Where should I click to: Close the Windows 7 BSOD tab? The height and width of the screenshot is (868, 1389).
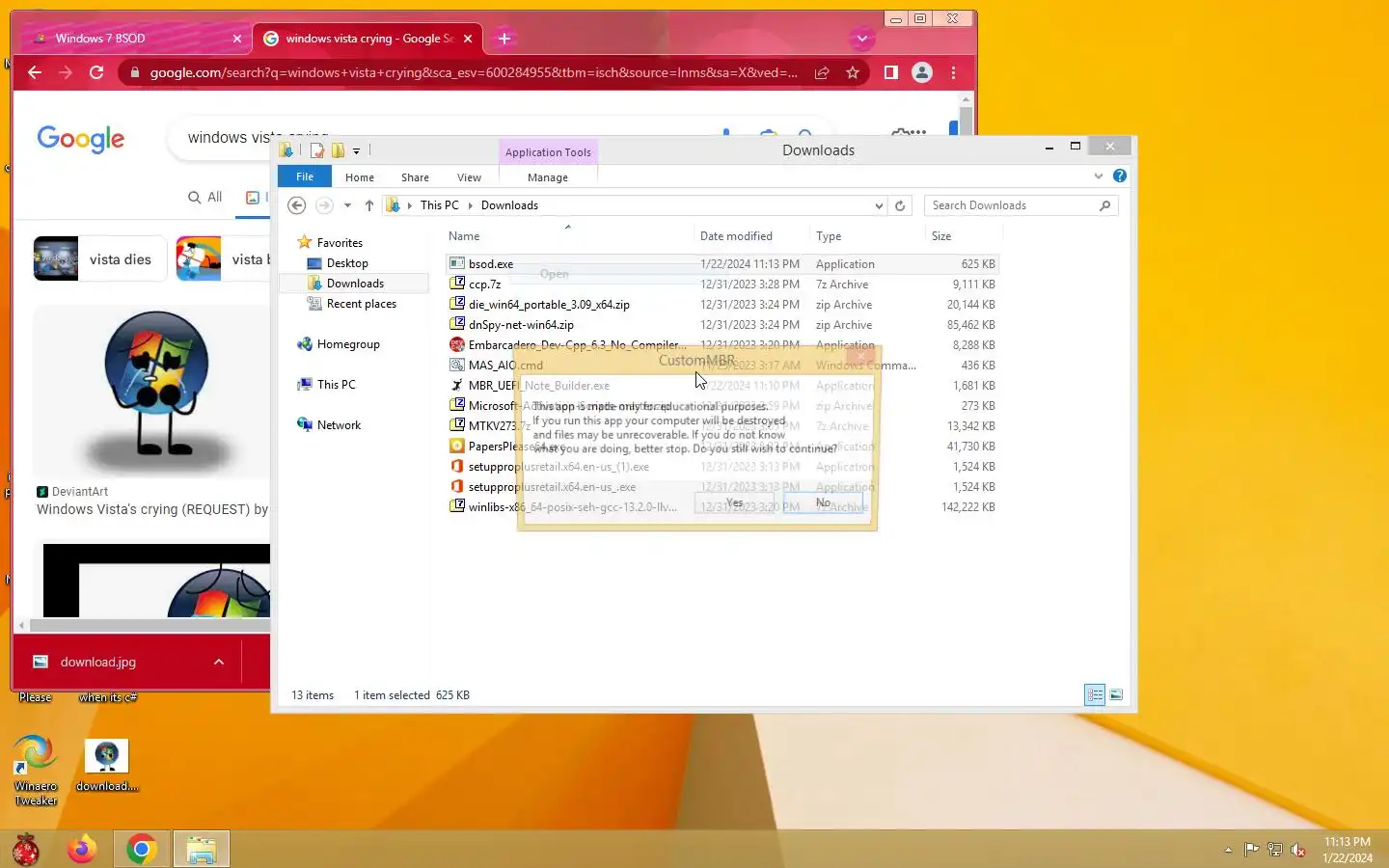click(237, 39)
